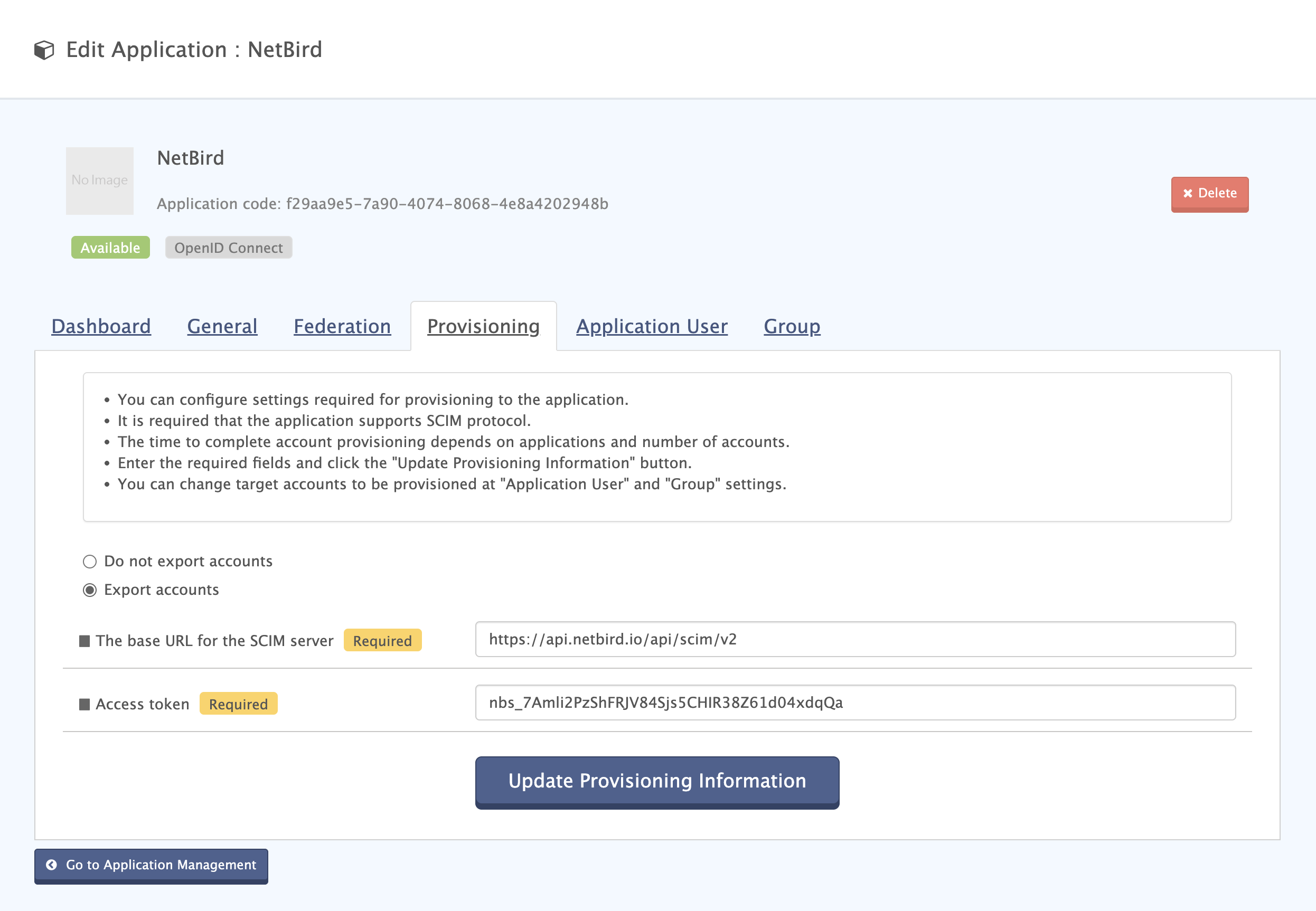Click the 'Access token' label

(x=142, y=705)
